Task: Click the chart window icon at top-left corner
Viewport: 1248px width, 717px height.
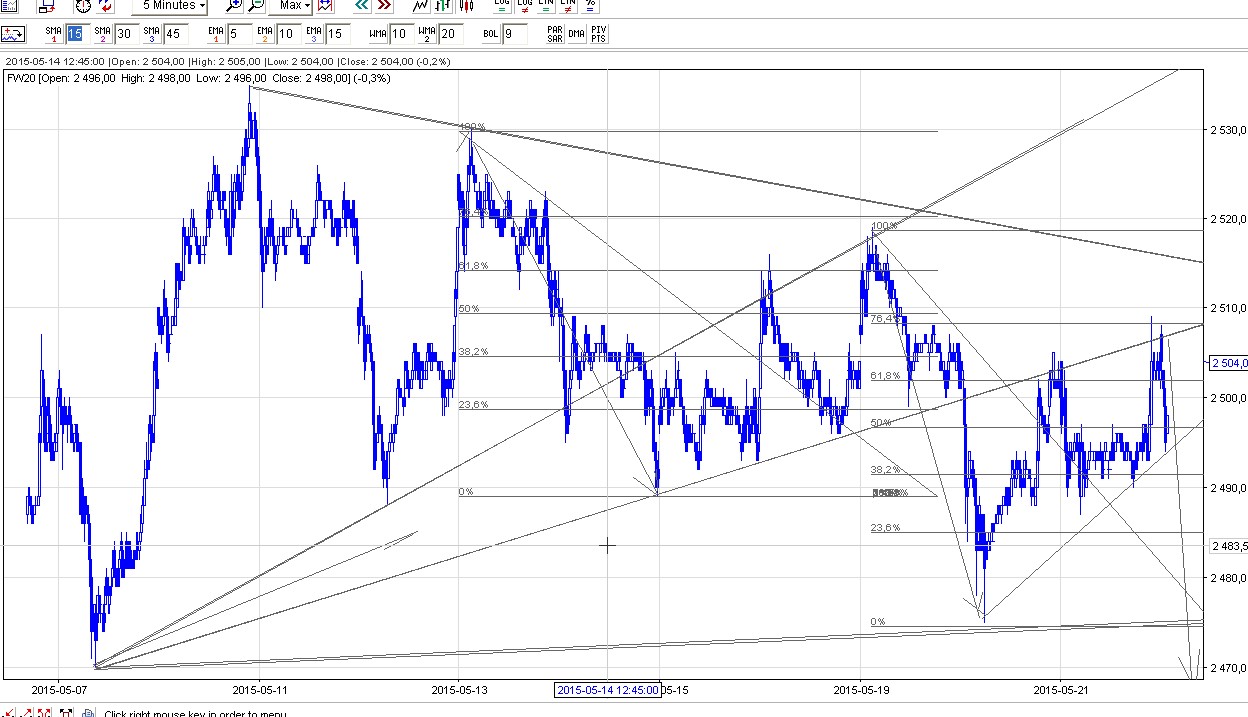Action: (9, 5)
